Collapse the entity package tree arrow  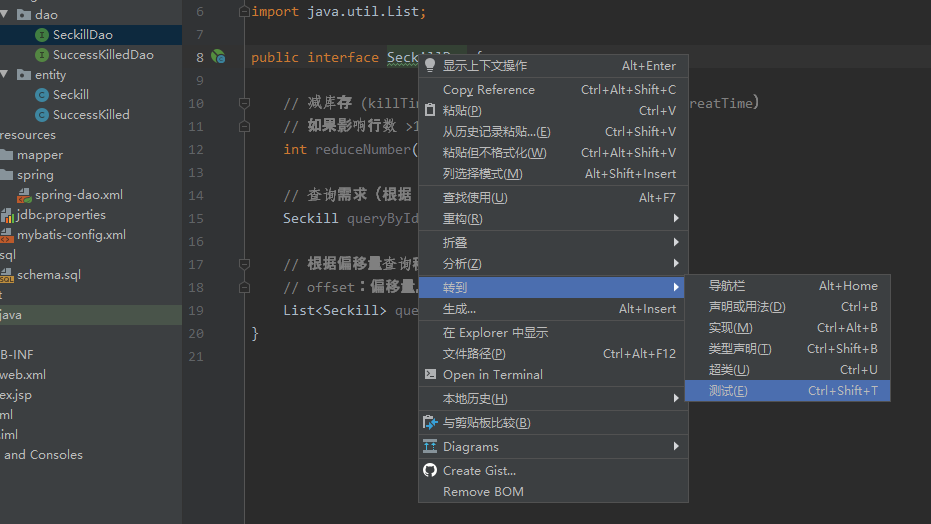tap(5, 74)
